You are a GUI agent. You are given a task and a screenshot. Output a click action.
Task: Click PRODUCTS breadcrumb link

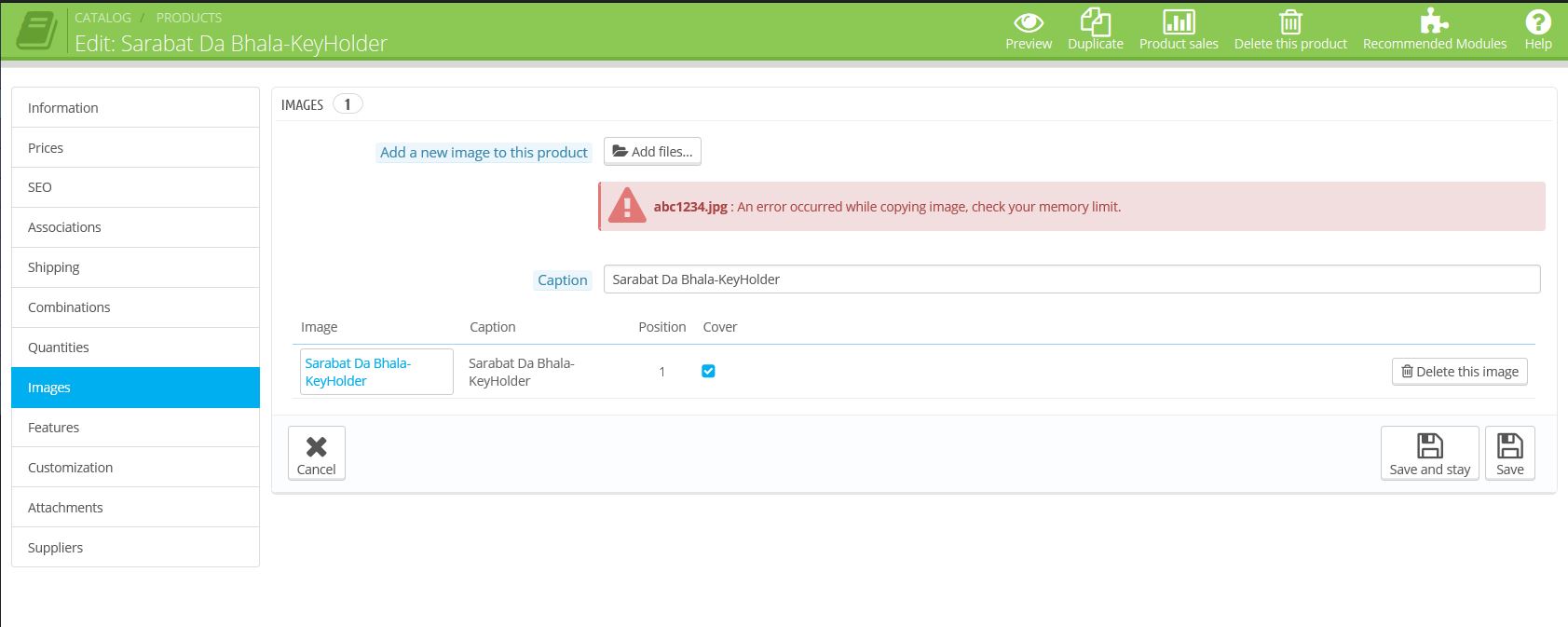click(189, 18)
